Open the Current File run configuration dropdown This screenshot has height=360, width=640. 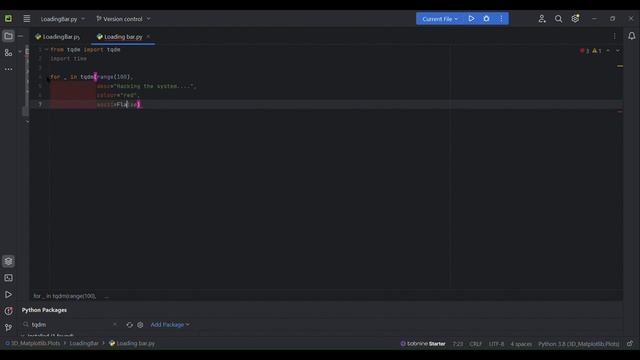pos(440,19)
